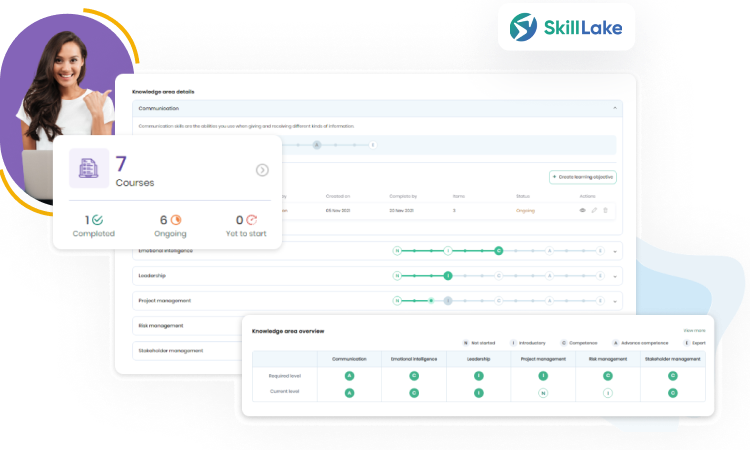
Task: Click Stakeholder management current level C badge
Action: pos(673,393)
